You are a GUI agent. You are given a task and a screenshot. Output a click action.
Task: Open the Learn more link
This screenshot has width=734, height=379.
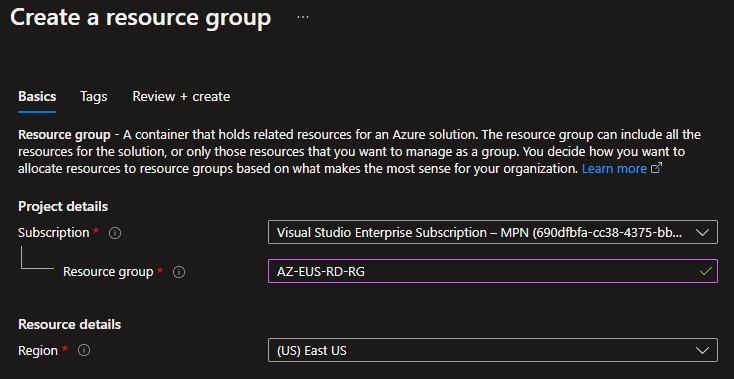[x=614, y=168]
